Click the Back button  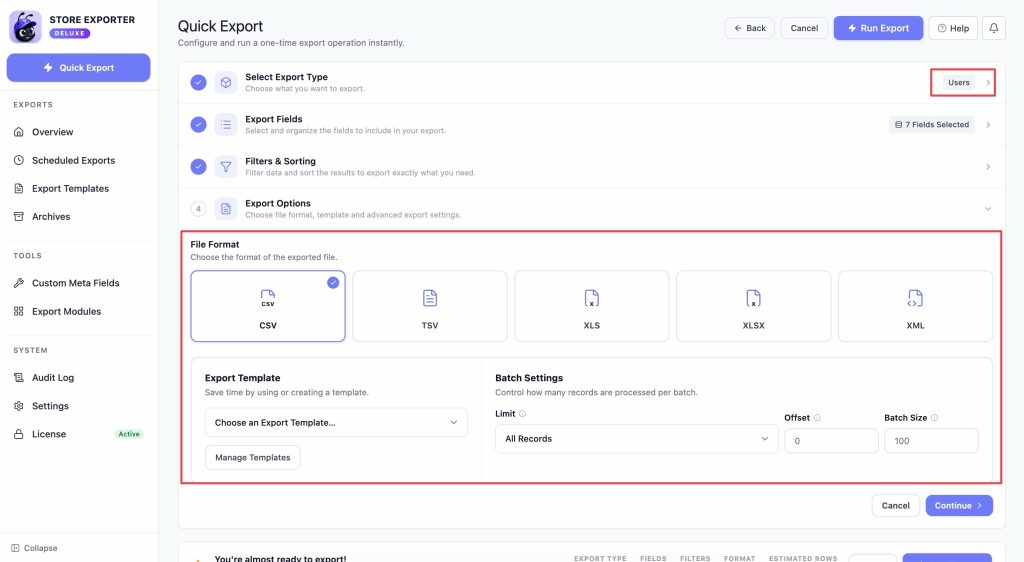pyautogui.click(x=750, y=28)
